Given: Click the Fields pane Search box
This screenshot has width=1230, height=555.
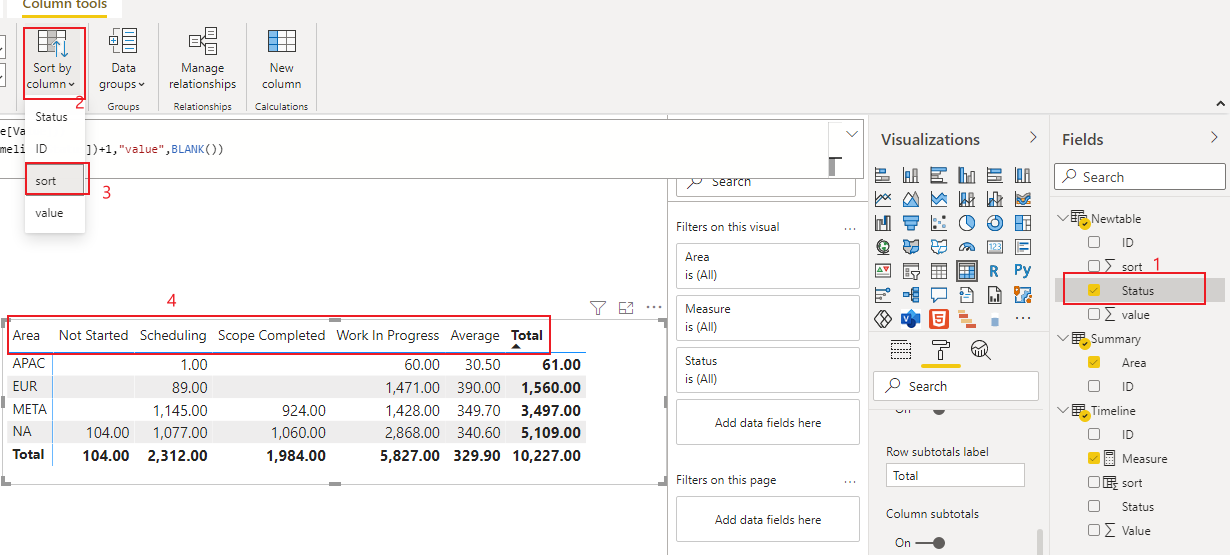Looking at the screenshot, I should [1140, 177].
